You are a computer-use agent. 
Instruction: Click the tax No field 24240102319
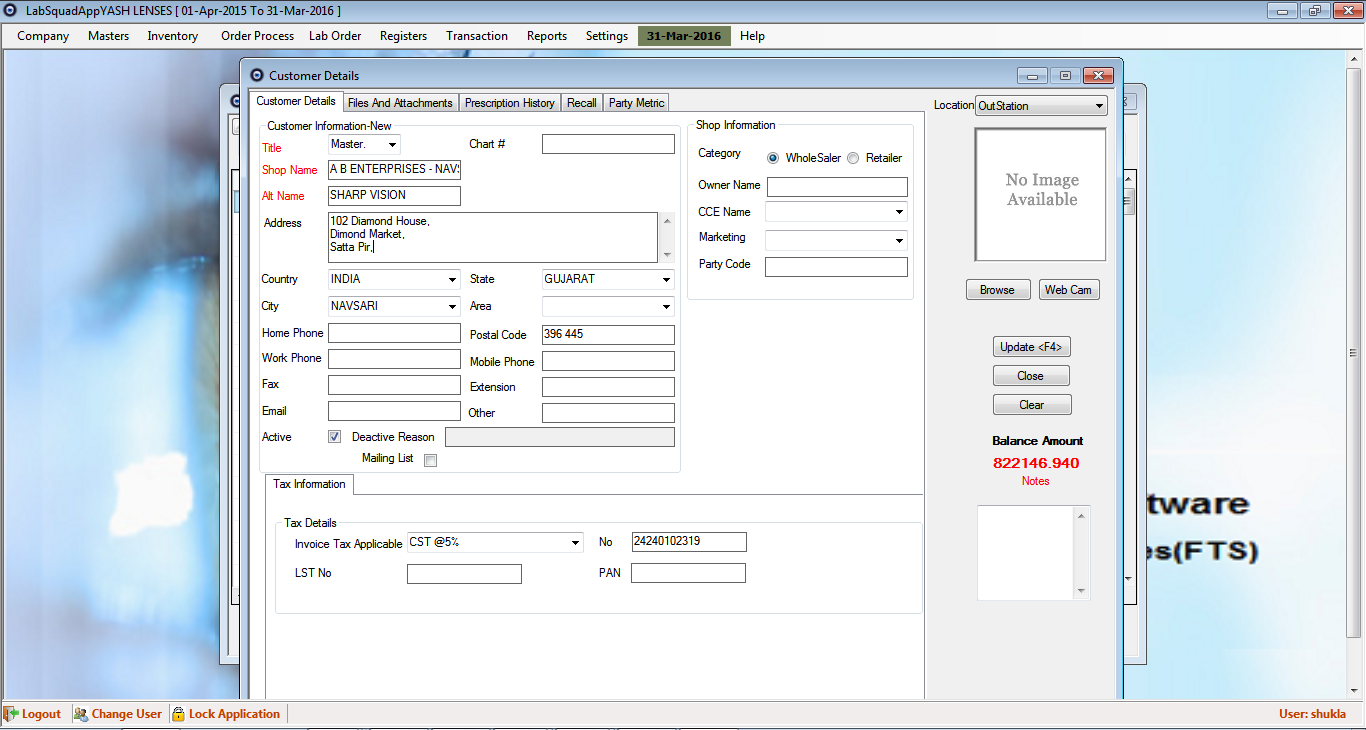pos(688,542)
